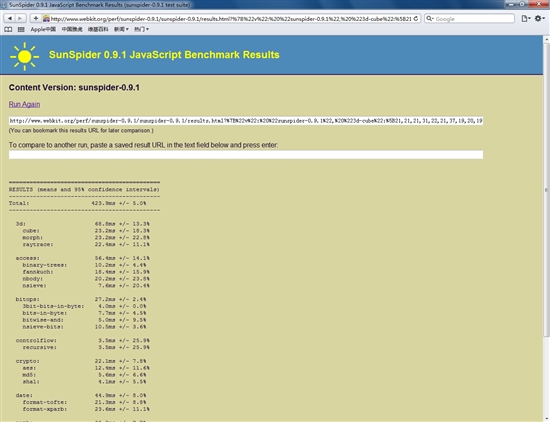Click the 'morph:' result row

(x=86, y=237)
